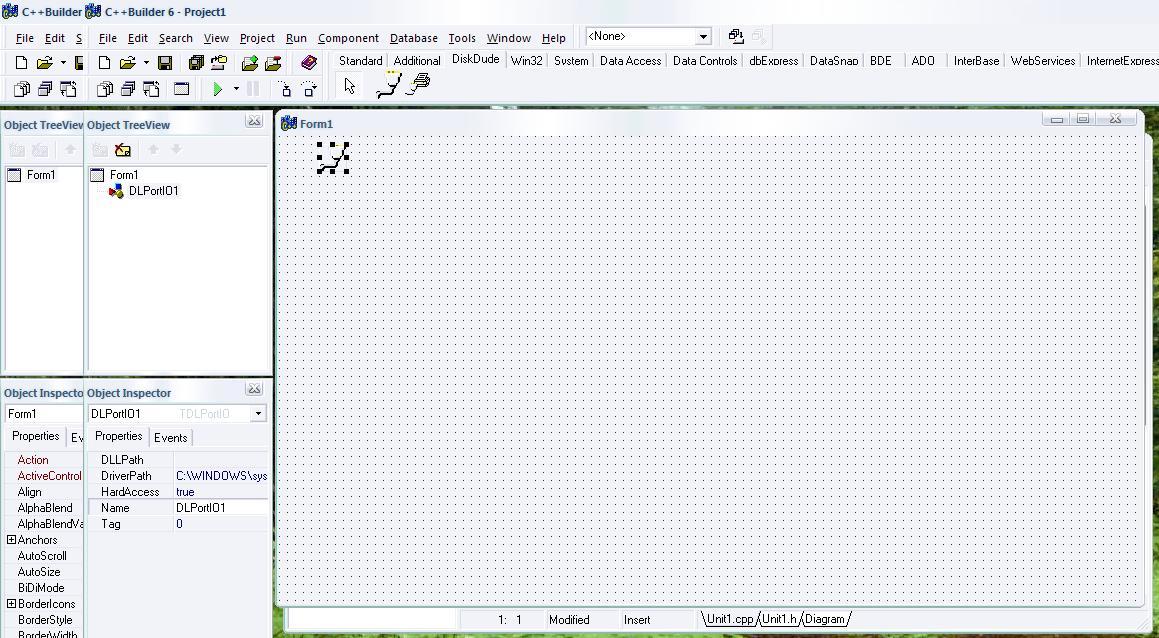Open the Database menu
Viewport: 1159px width, 638px height.
413,38
